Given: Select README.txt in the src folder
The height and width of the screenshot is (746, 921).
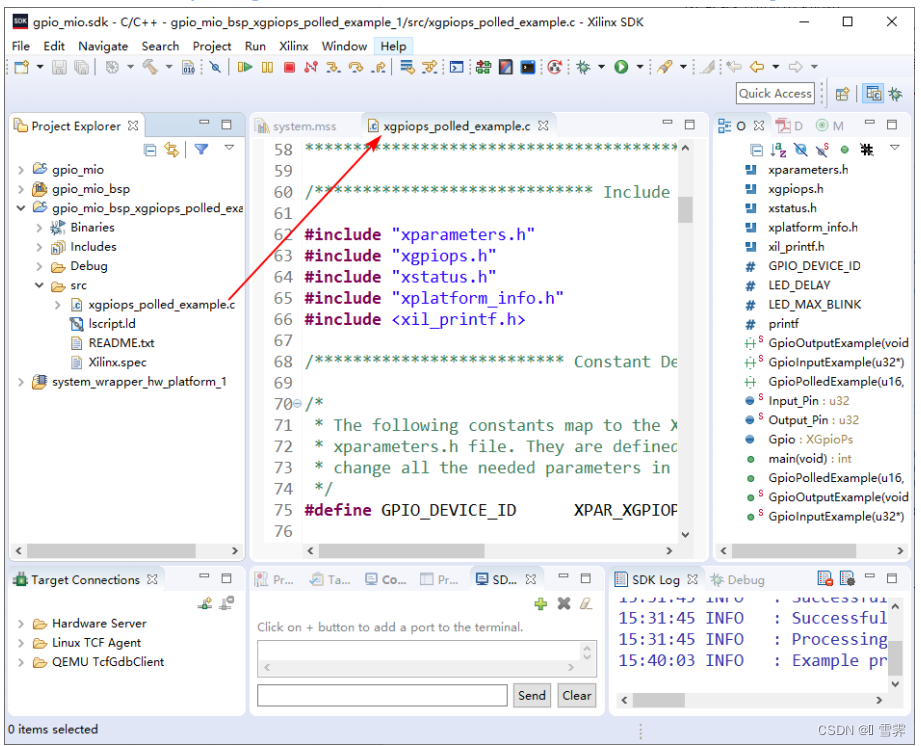Looking at the screenshot, I should pos(121,343).
